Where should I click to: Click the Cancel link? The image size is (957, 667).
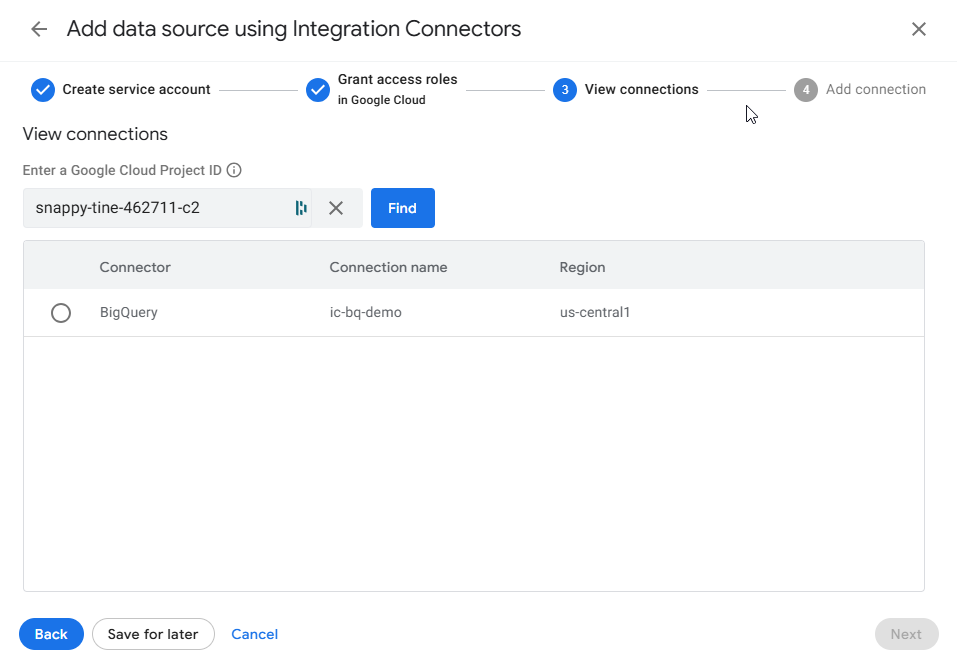(254, 634)
